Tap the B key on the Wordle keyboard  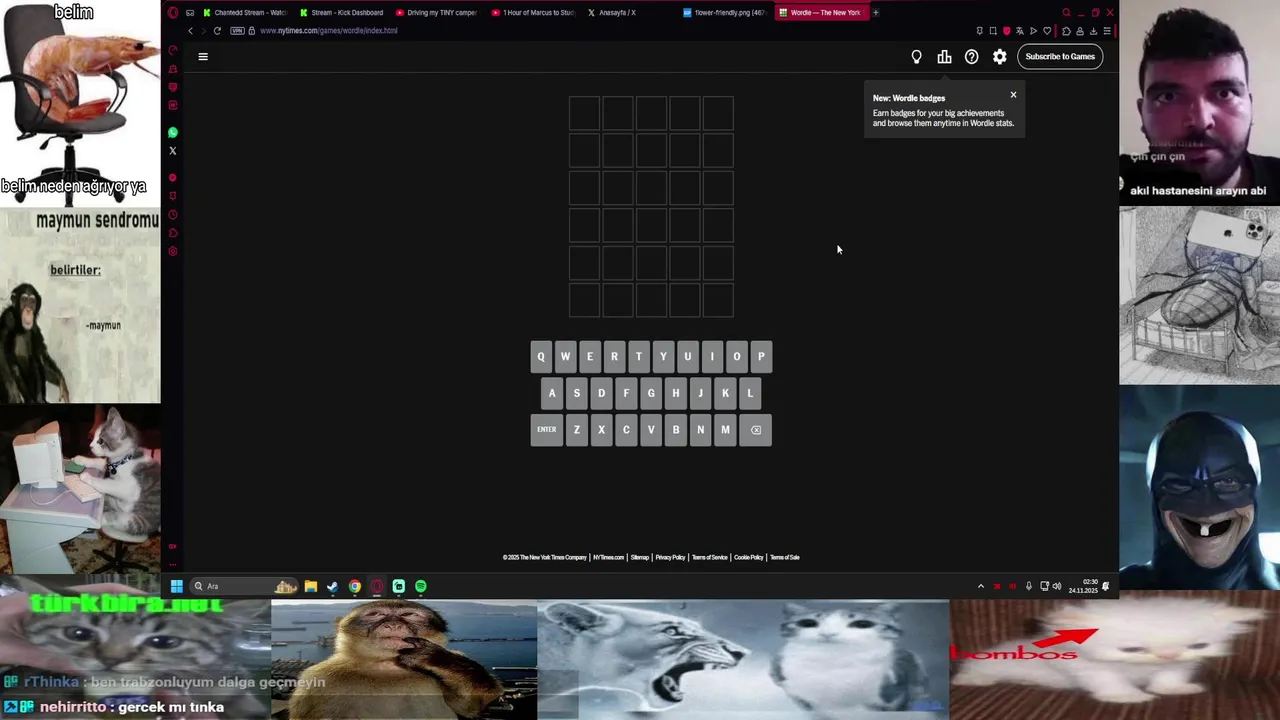[676, 430]
